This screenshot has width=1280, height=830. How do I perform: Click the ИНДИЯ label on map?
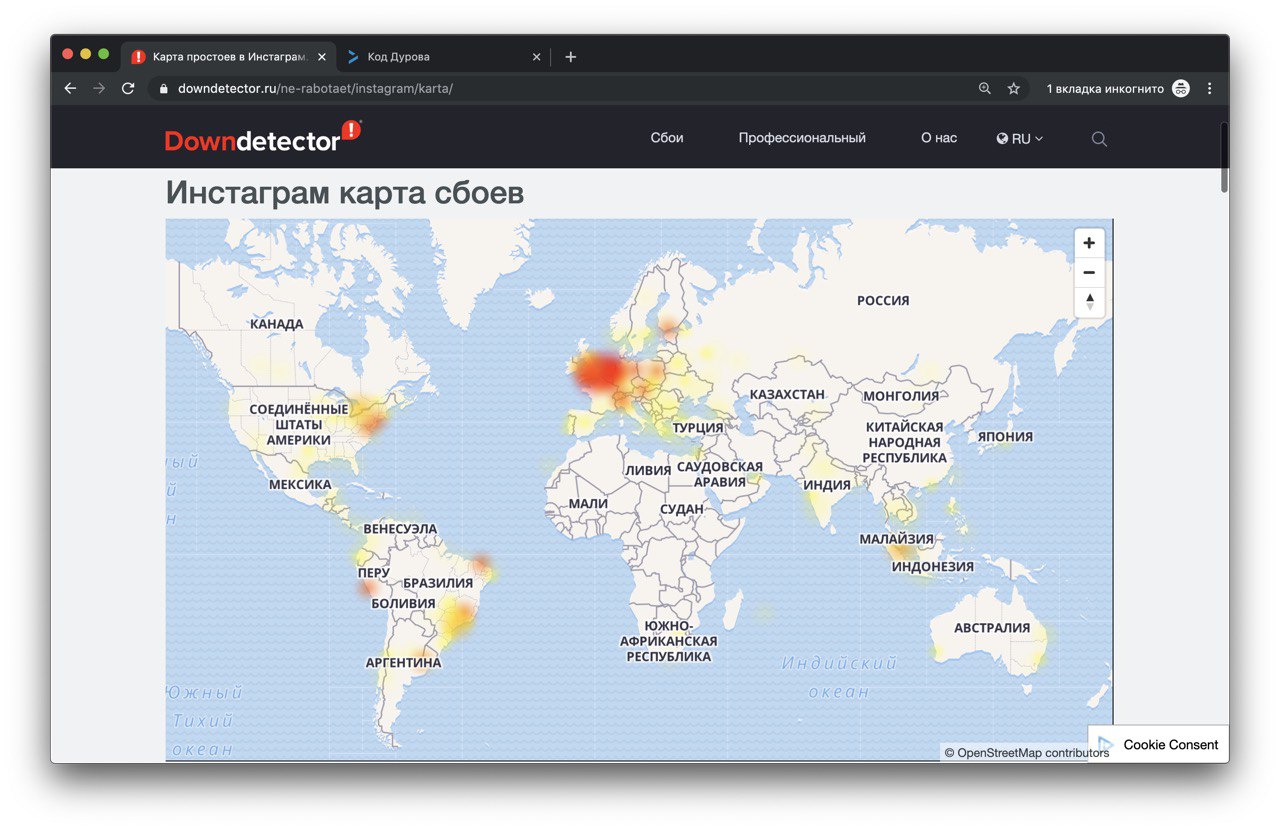(x=827, y=485)
